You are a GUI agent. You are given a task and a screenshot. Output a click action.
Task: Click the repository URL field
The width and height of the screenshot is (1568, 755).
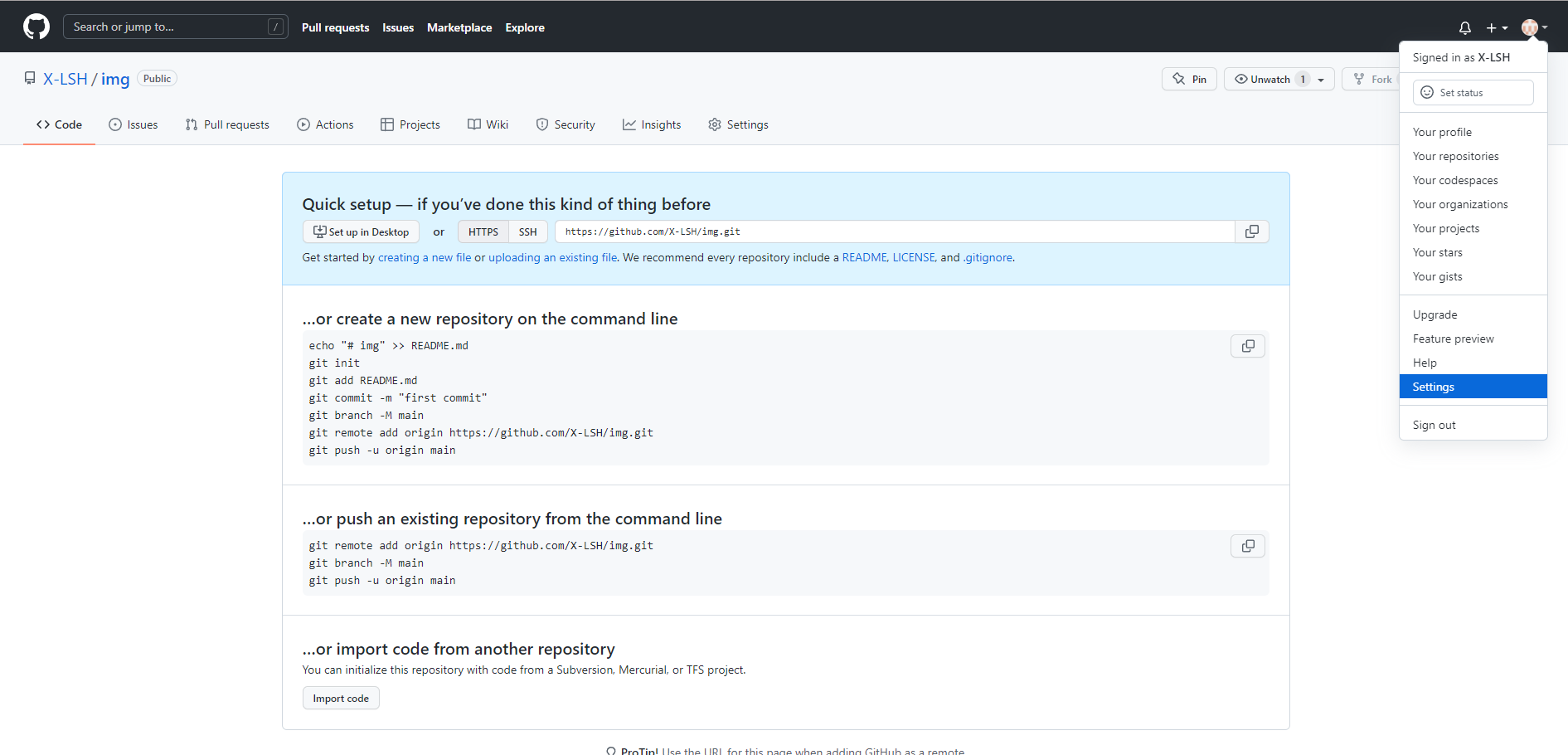tap(895, 231)
